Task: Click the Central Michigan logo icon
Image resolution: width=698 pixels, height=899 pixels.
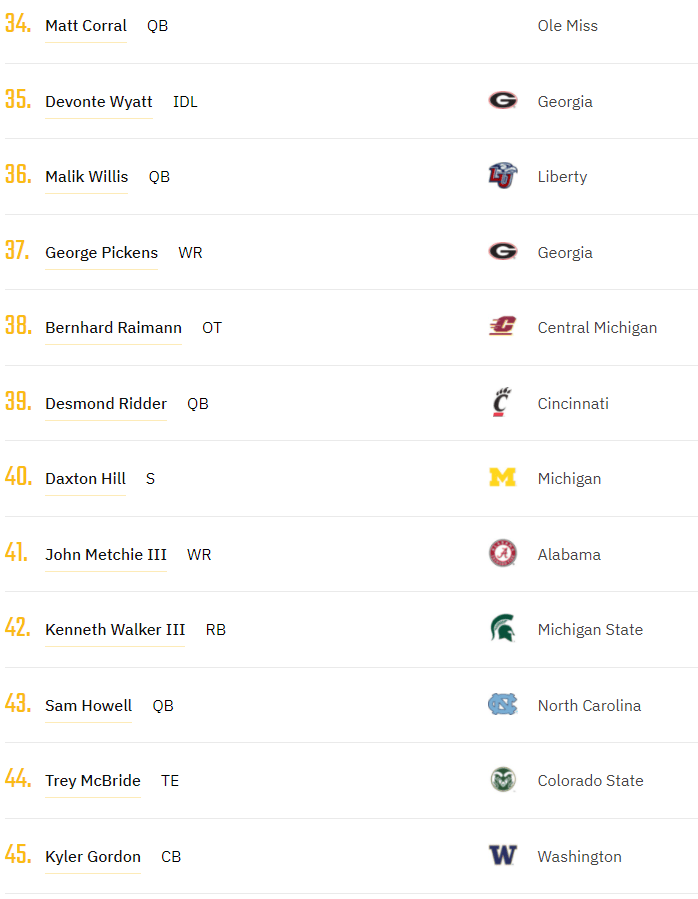Action: click(502, 327)
